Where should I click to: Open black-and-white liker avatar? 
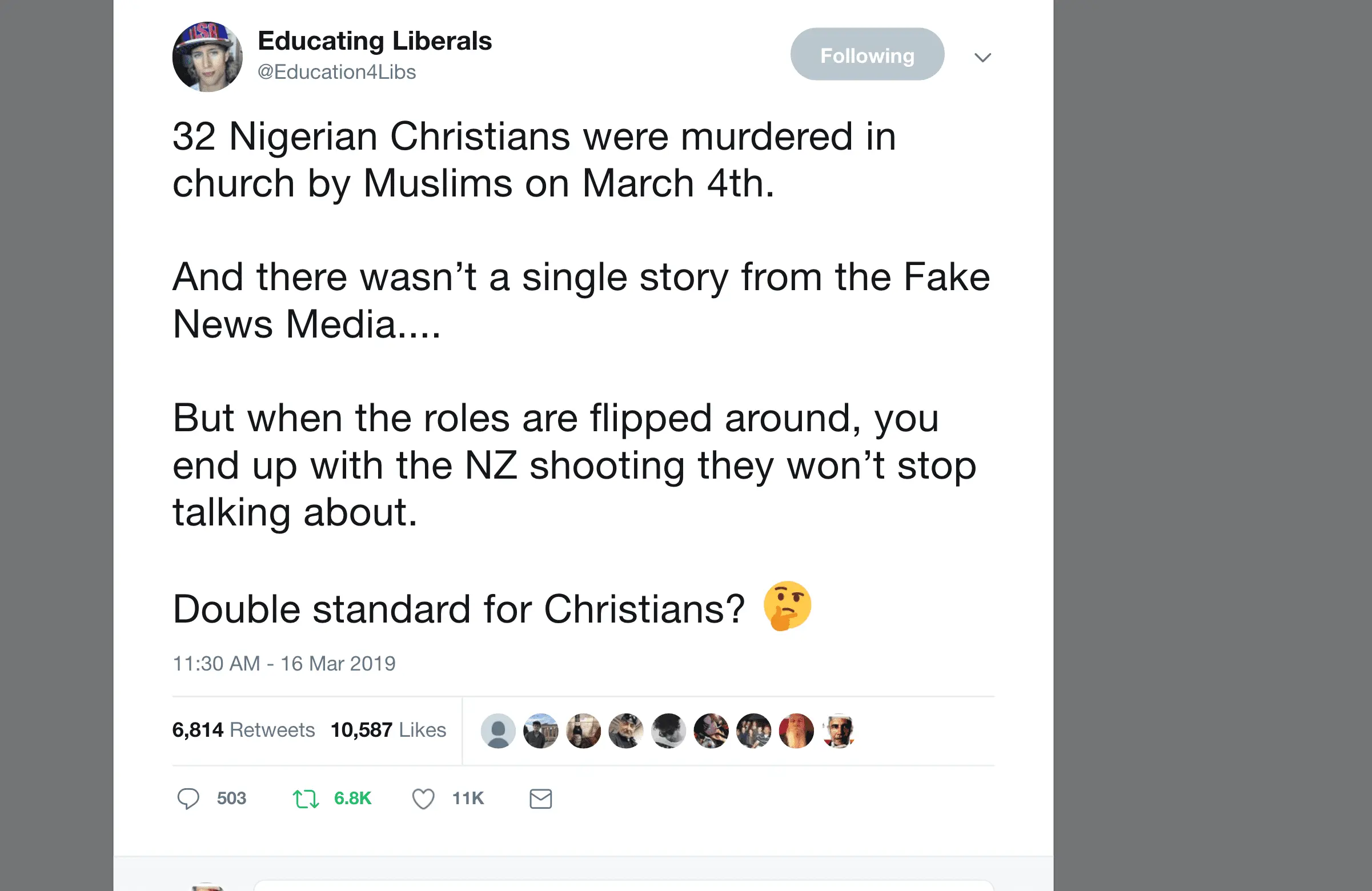click(669, 731)
